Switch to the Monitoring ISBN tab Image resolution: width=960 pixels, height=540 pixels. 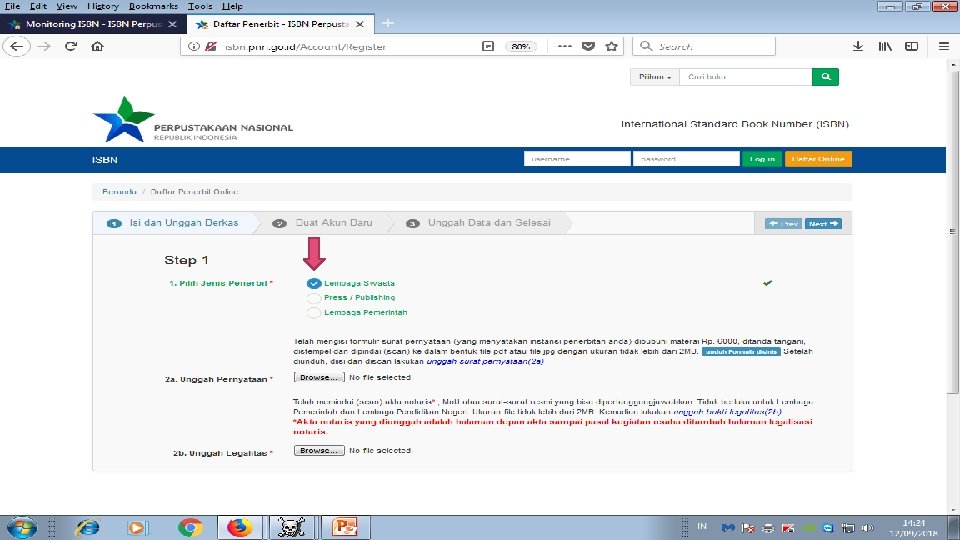pyautogui.click(x=93, y=24)
